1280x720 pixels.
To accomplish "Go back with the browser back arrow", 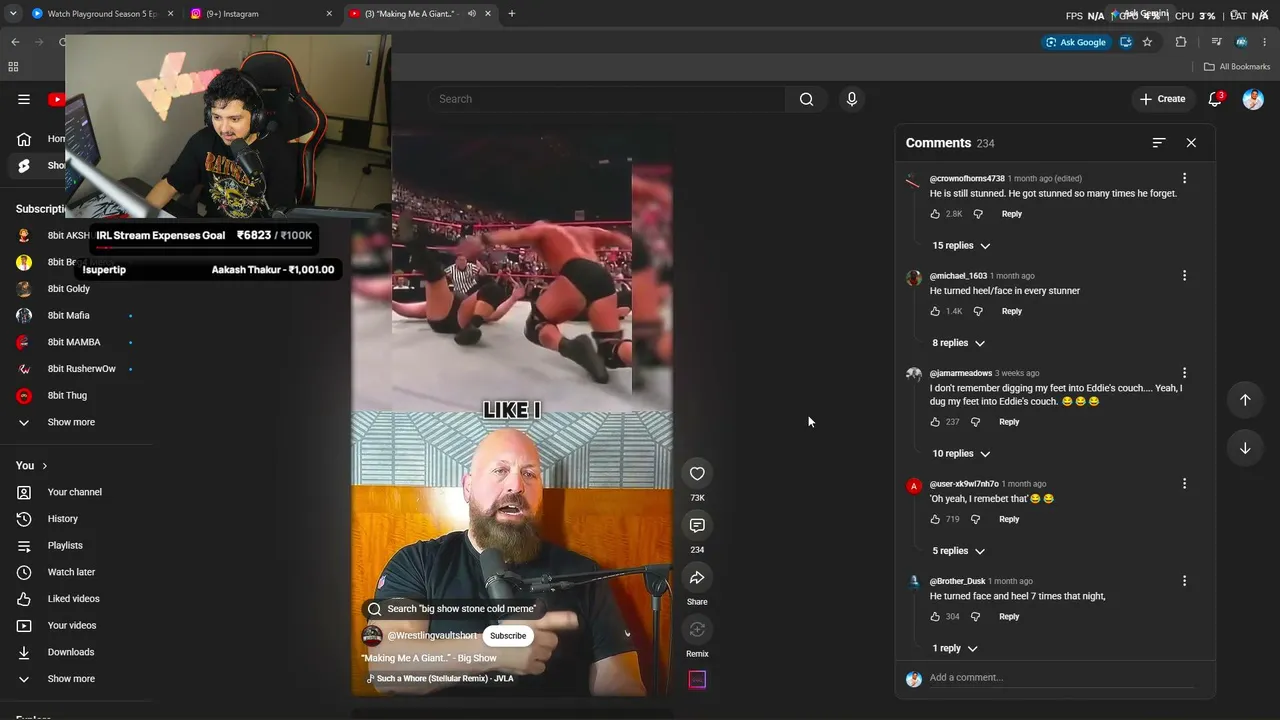I will coord(15,42).
